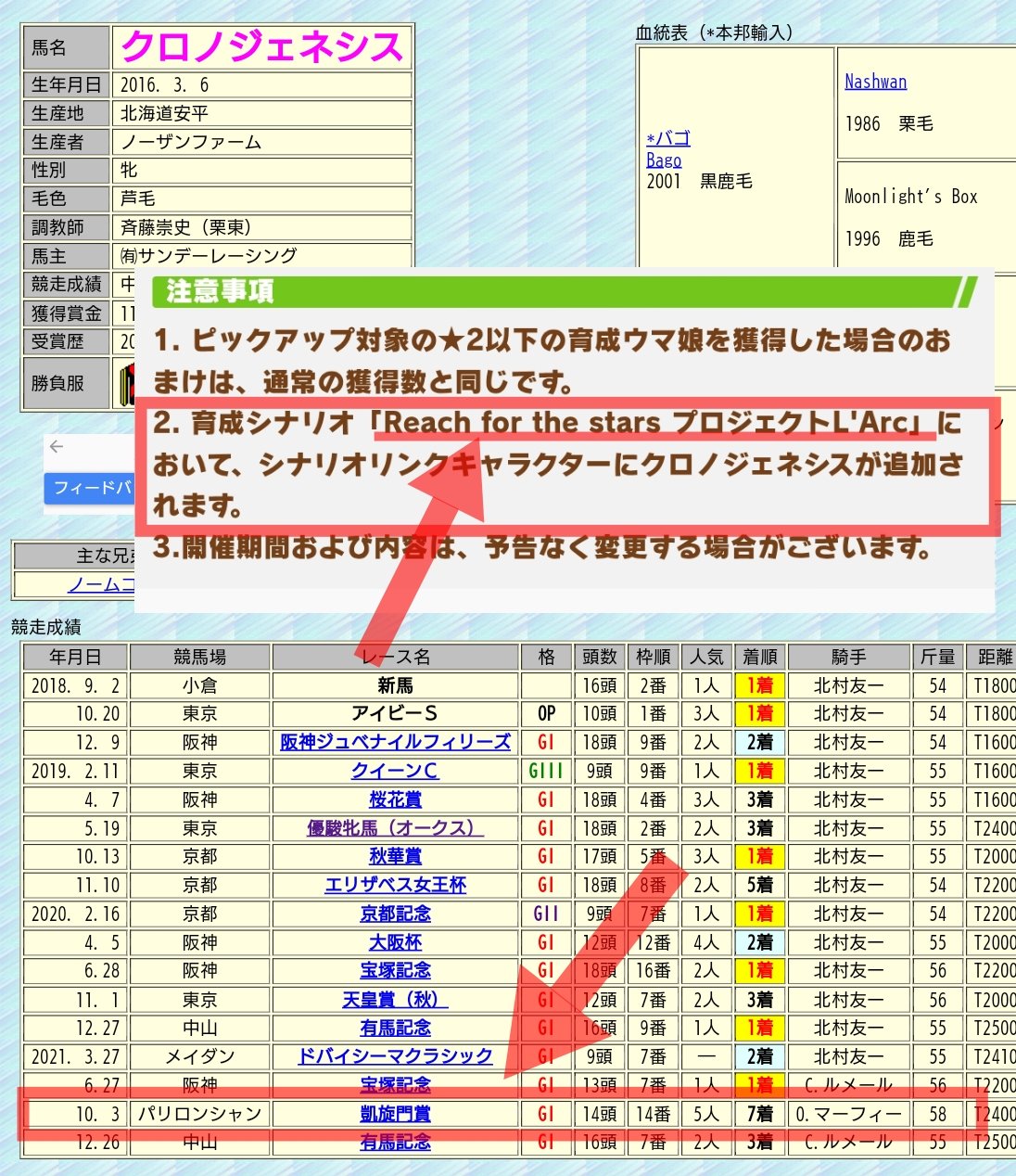Click the Moonlight's Box pedigree entry
Screen dimensions: 1016x1176
coord(911,197)
